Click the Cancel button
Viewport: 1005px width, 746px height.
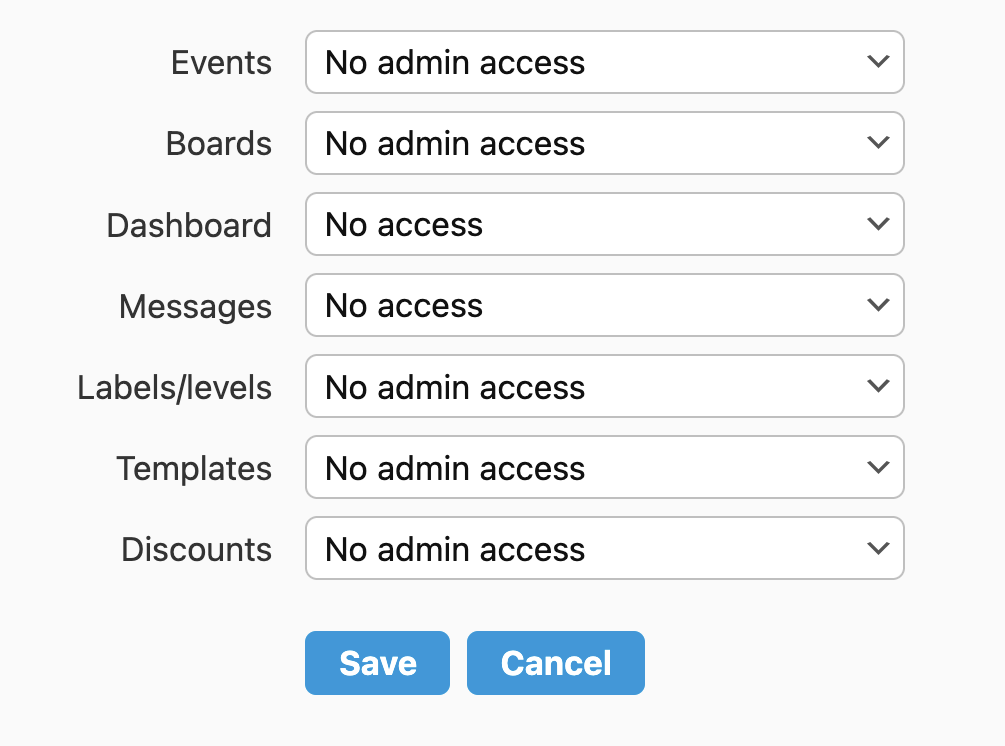tap(555, 663)
